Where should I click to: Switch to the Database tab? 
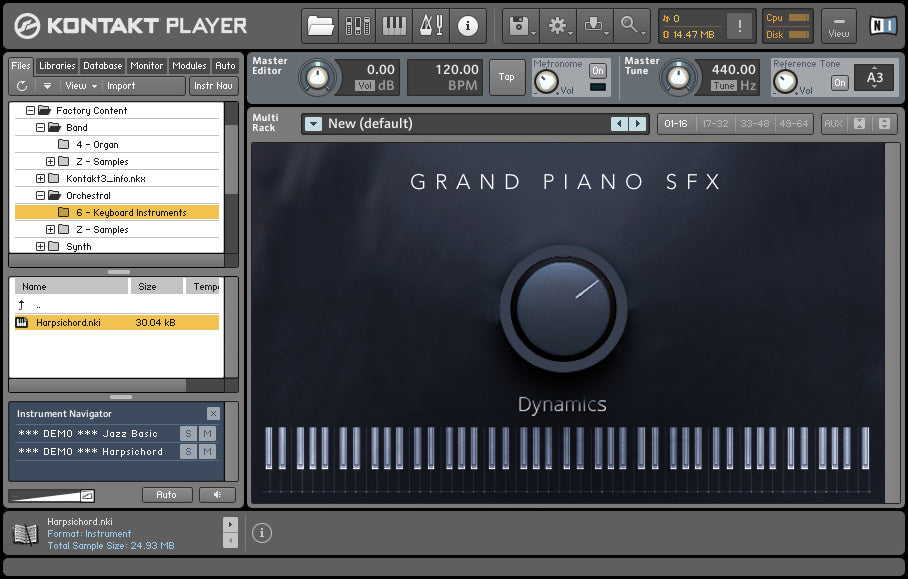tap(102, 66)
